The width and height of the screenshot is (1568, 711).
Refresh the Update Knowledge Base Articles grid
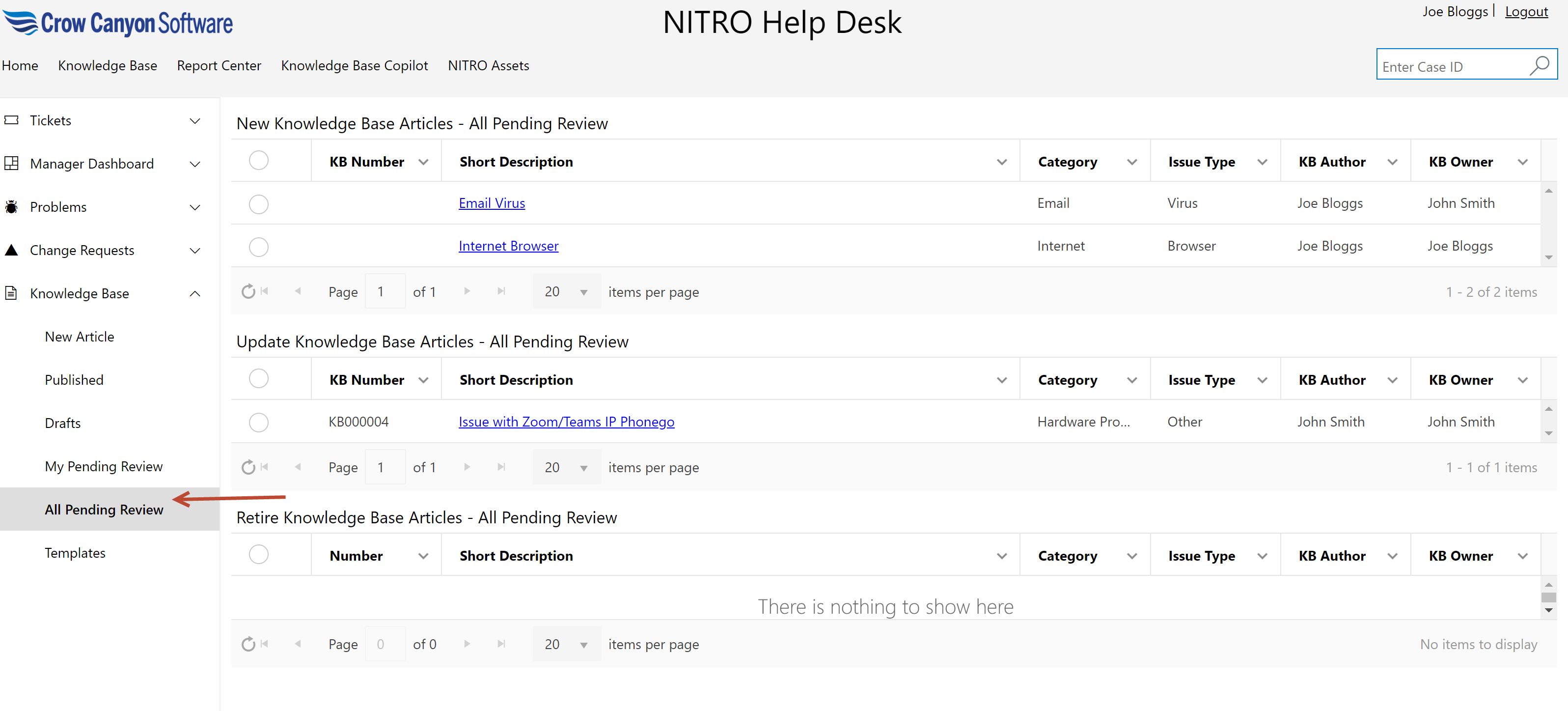point(248,467)
